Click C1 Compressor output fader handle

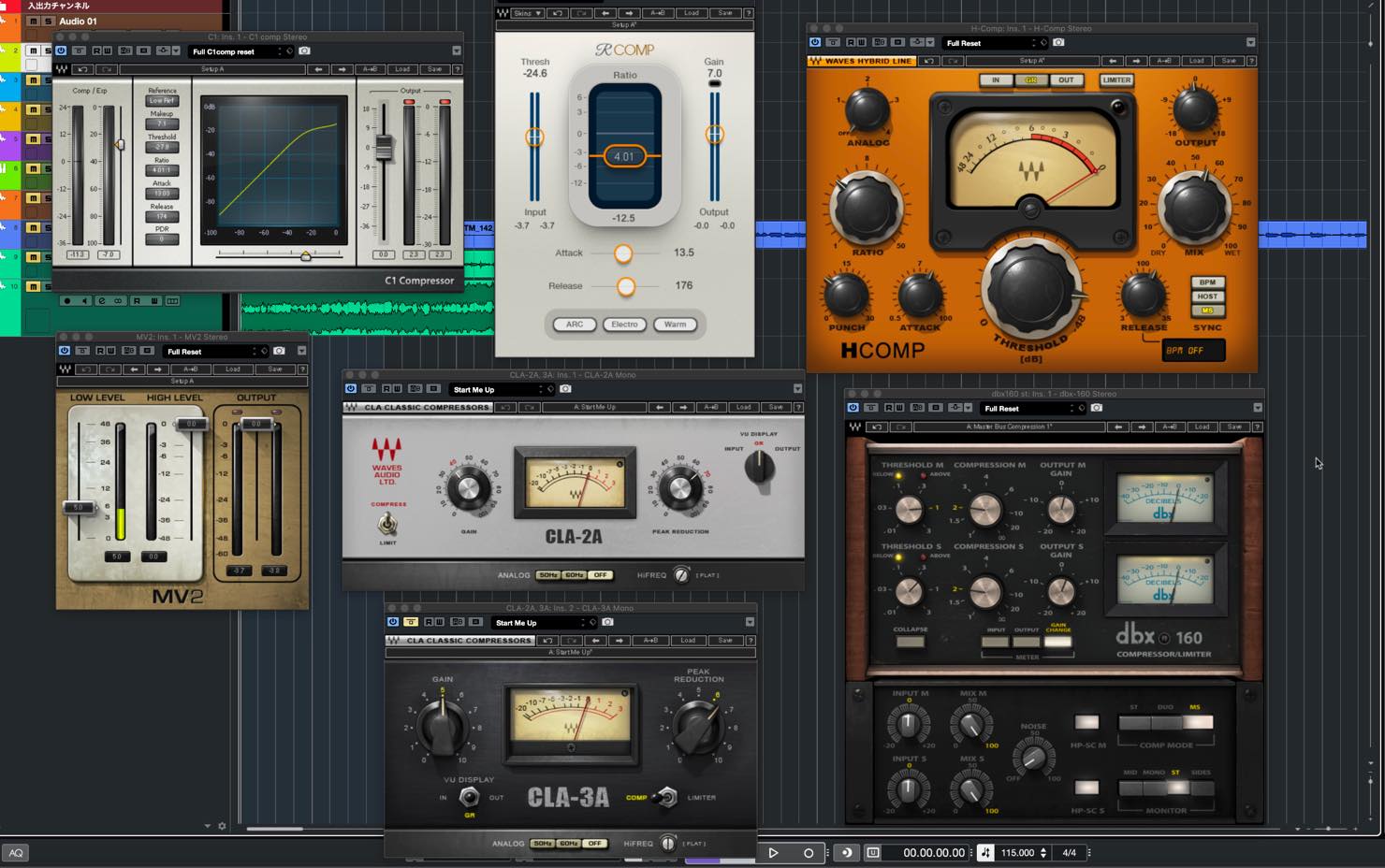tap(384, 146)
